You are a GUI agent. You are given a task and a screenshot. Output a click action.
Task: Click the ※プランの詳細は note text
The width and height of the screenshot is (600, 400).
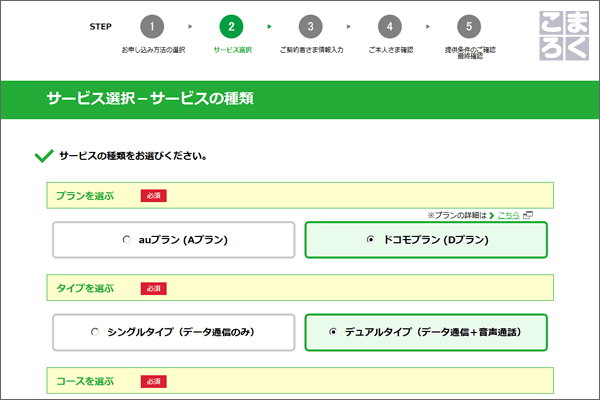click(x=457, y=216)
